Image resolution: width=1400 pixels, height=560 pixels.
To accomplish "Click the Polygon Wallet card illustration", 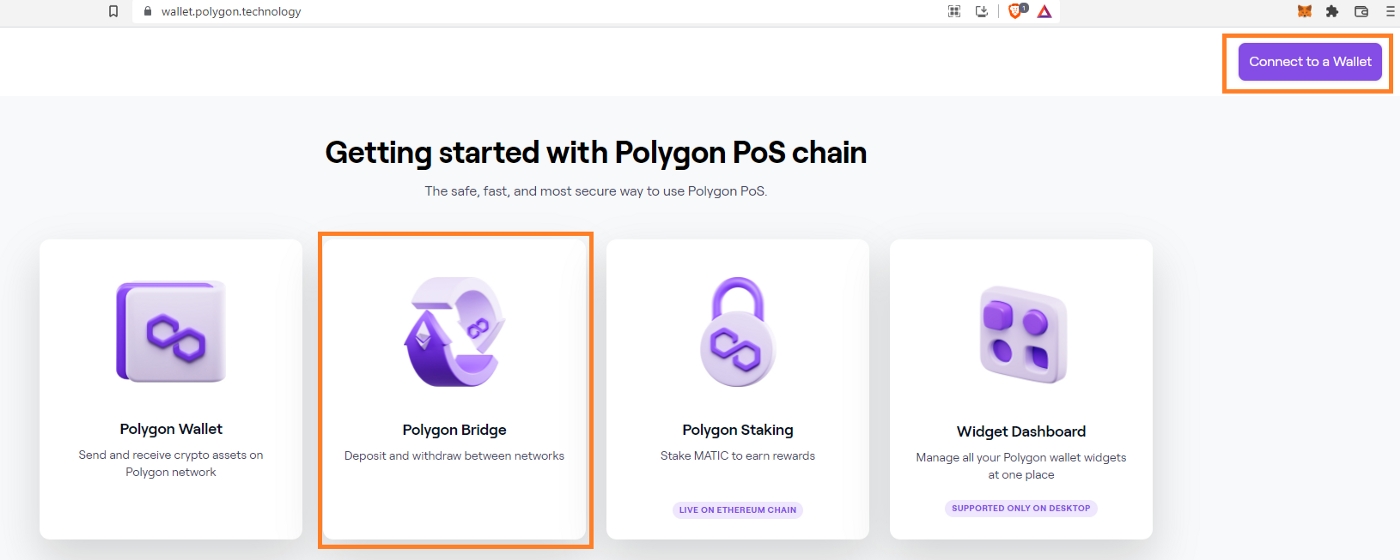I will [171, 332].
